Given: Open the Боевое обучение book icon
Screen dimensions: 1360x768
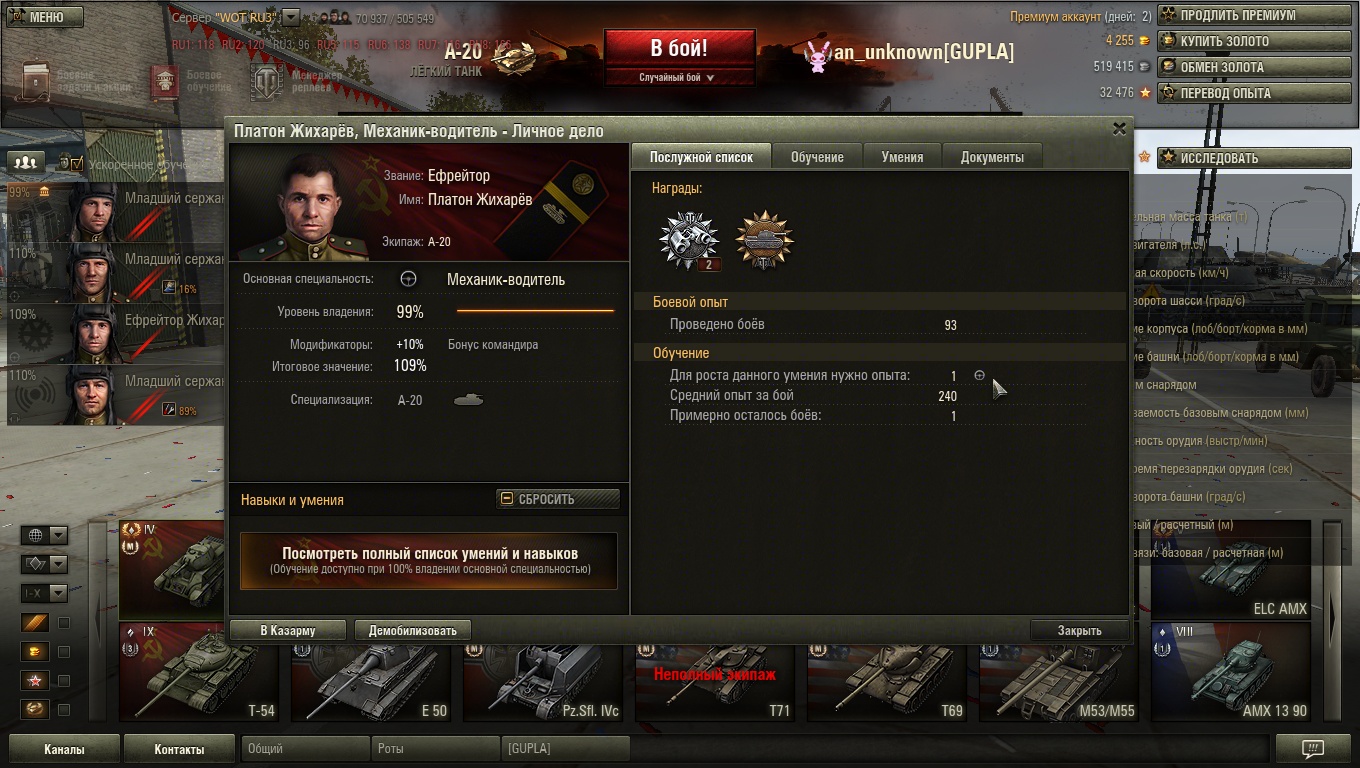Looking at the screenshot, I should (x=164, y=81).
